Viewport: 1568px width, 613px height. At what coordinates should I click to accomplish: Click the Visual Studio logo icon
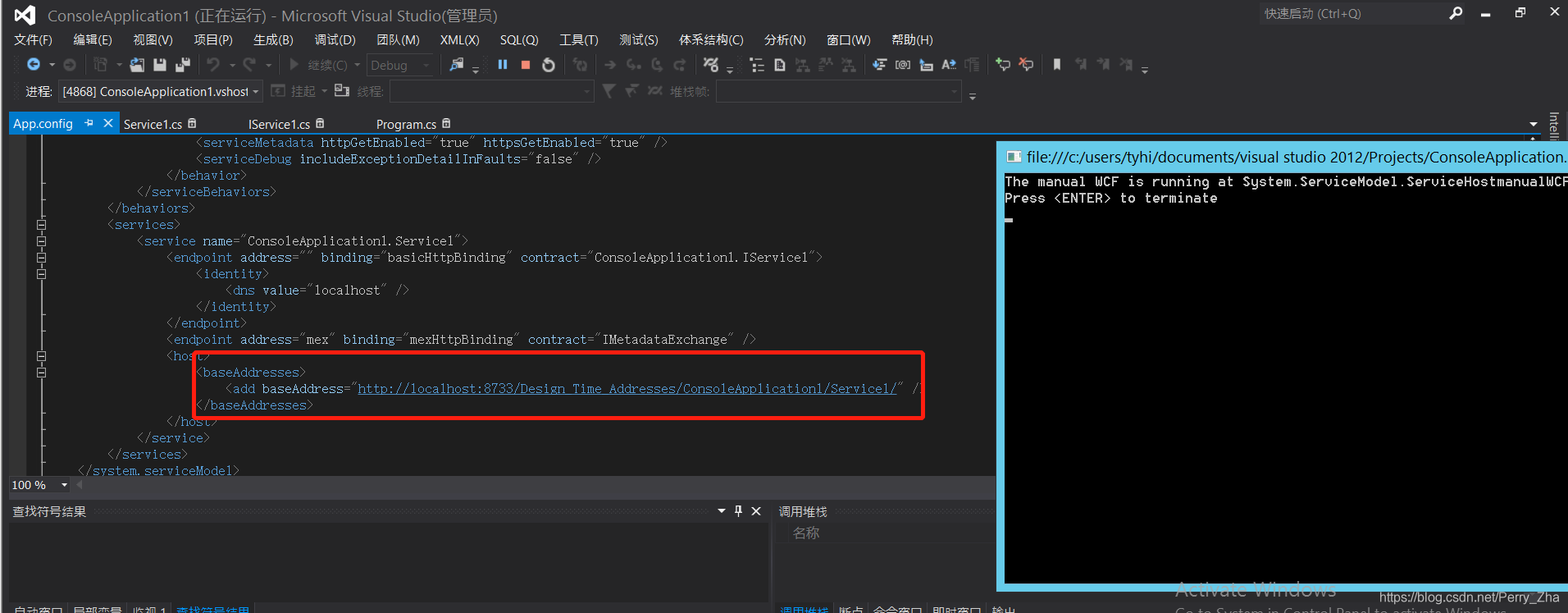(x=25, y=15)
